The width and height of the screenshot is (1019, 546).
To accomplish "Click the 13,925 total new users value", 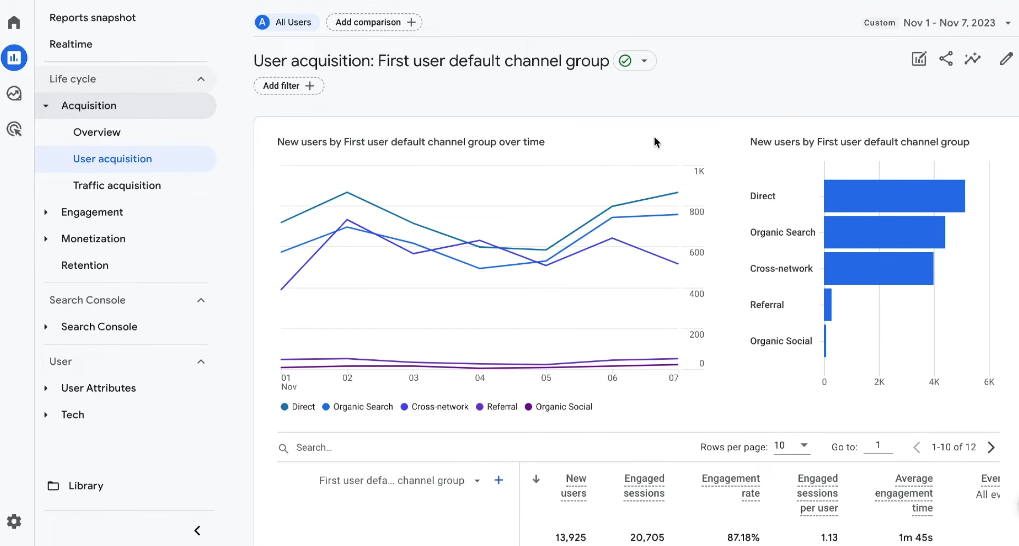I will coord(571,538).
